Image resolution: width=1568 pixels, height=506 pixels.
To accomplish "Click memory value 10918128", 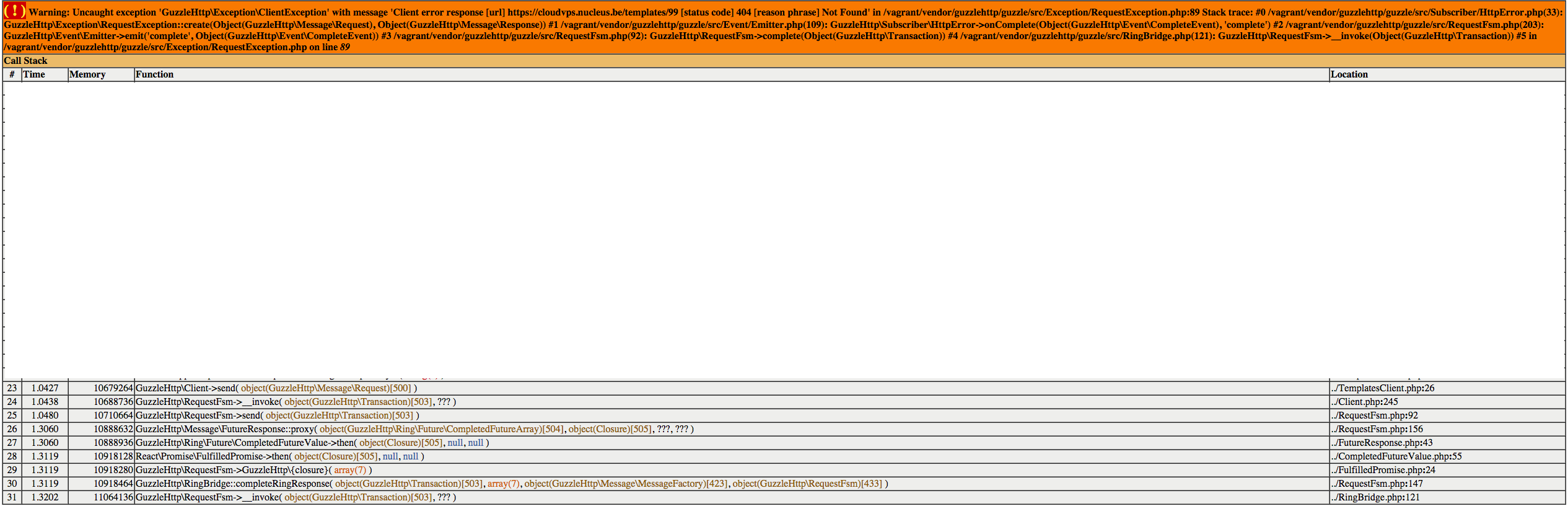I will (x=113, y=456).
